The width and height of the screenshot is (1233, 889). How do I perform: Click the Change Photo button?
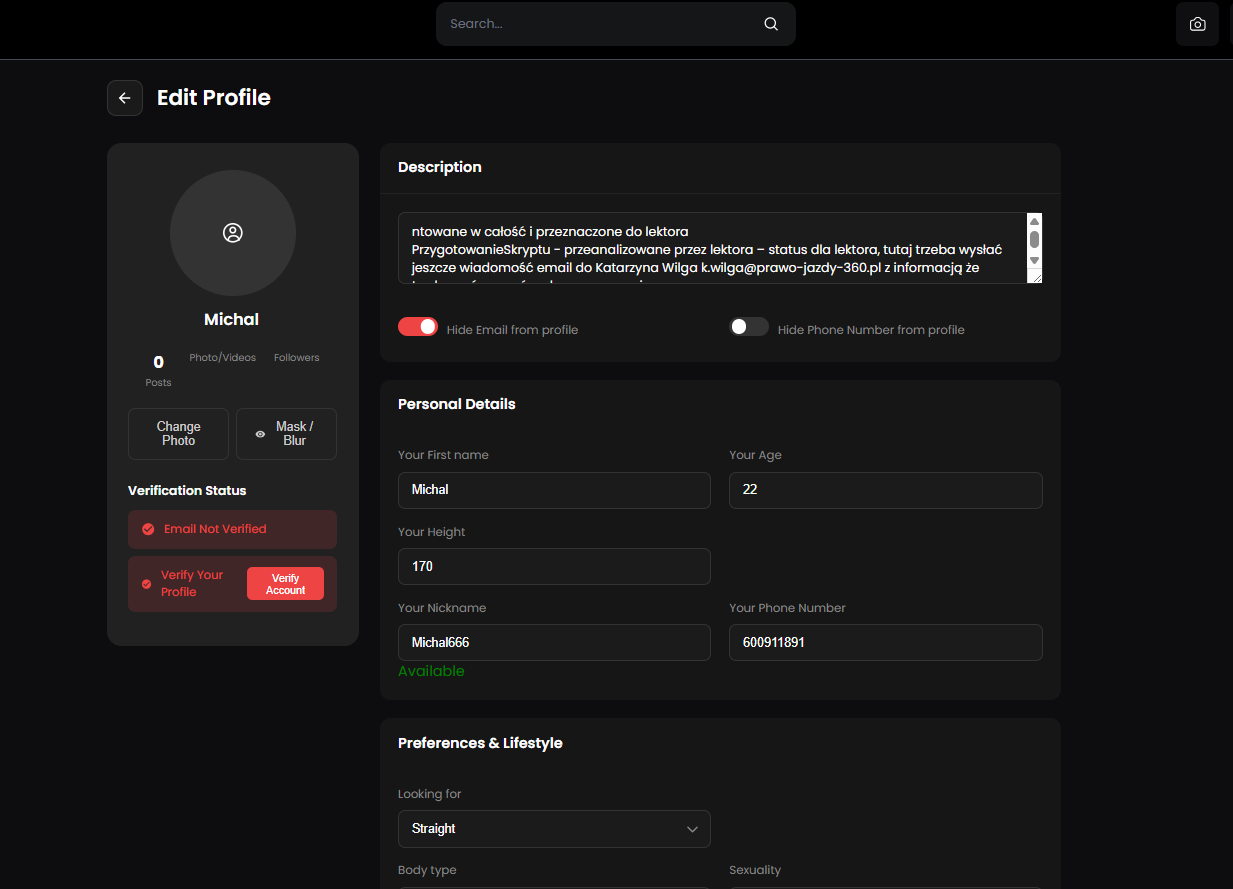coord(179,434)
